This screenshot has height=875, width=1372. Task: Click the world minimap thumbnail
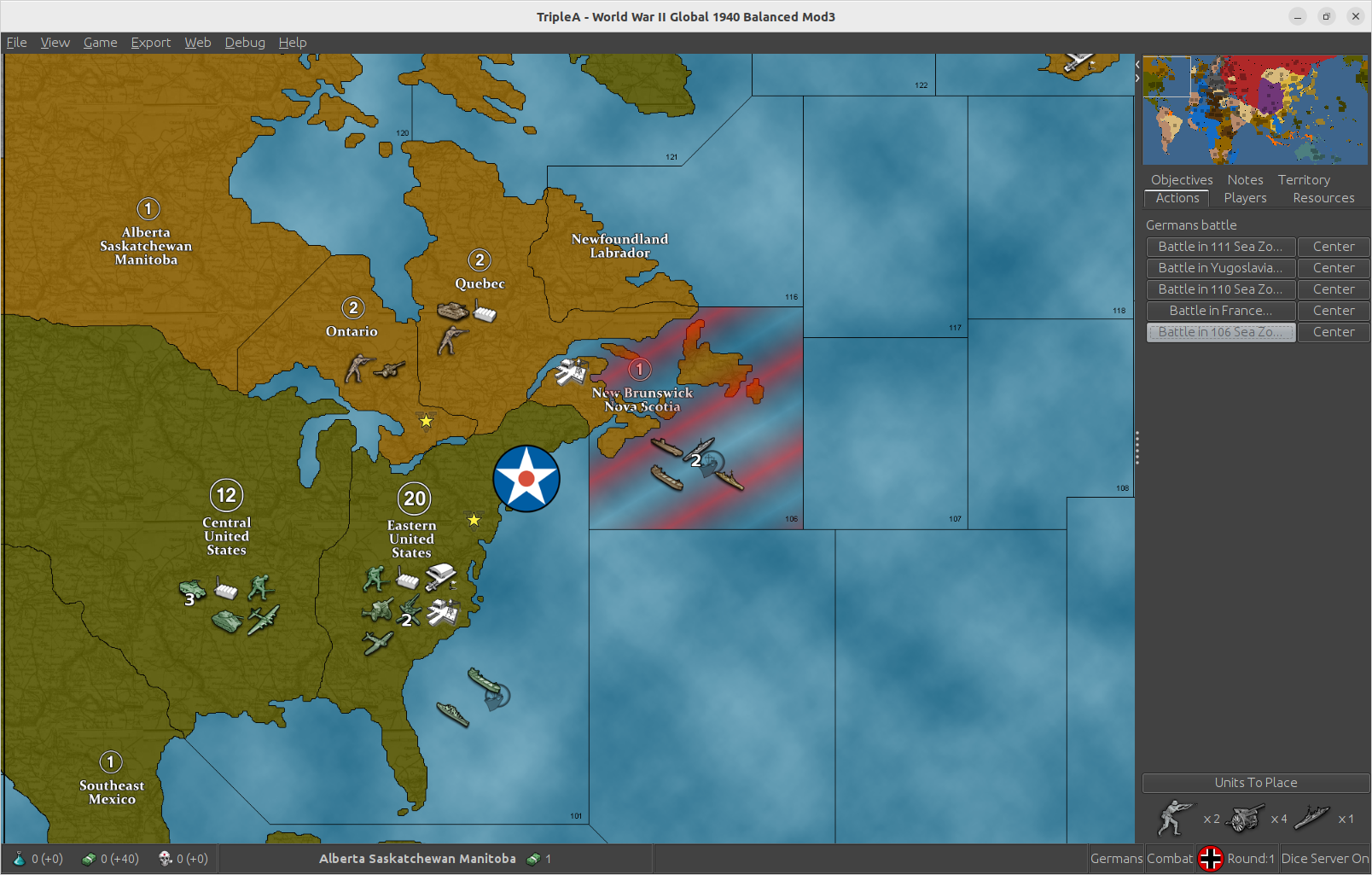coord(1254,110)
